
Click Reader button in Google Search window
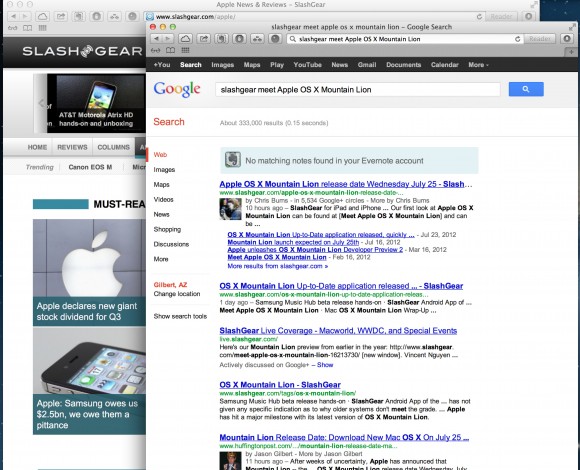click(540, 39)
